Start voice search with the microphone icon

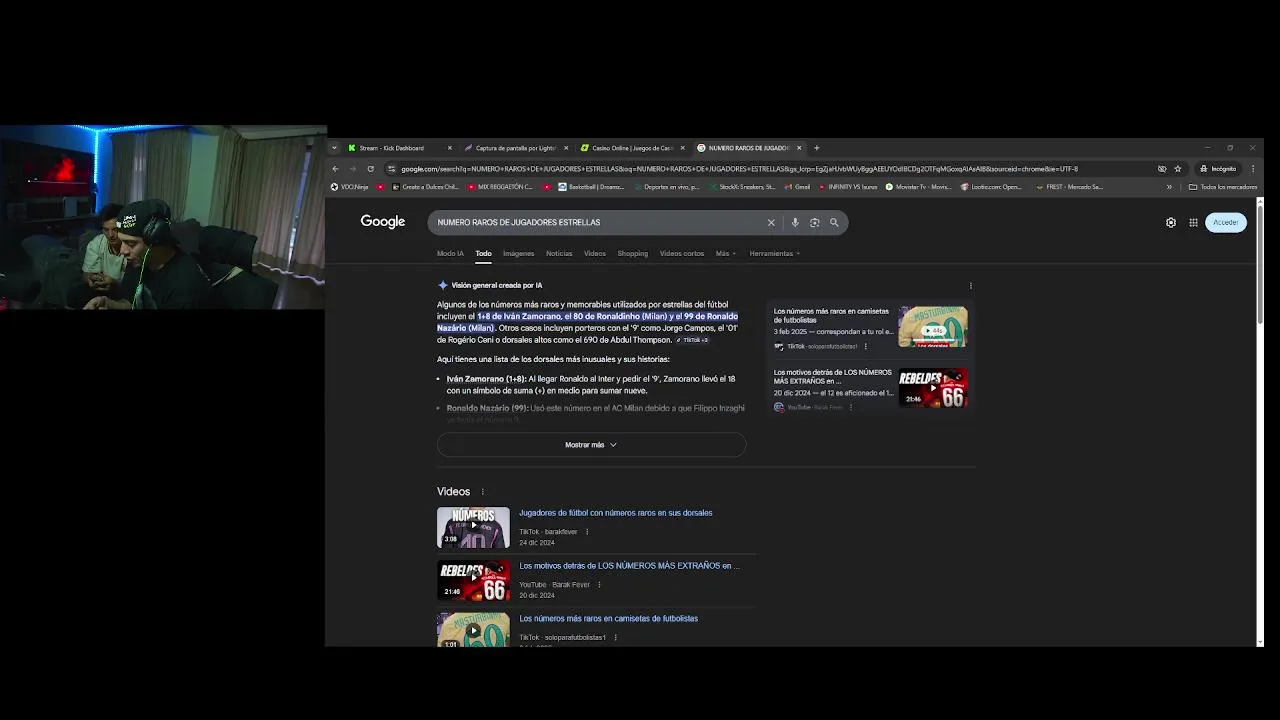point(795,222)
